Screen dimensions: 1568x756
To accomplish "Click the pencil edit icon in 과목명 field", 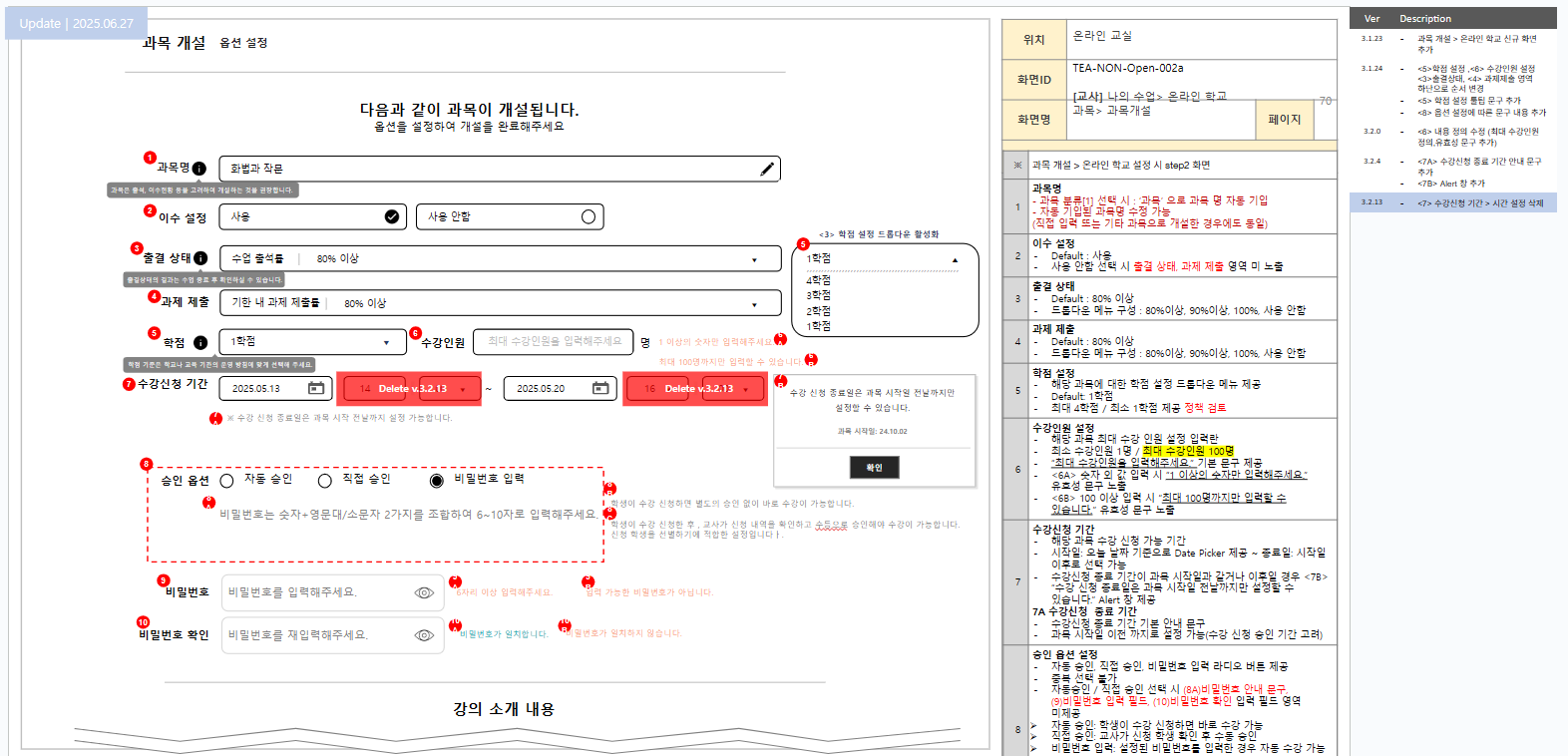I will (x=766, y=170).
